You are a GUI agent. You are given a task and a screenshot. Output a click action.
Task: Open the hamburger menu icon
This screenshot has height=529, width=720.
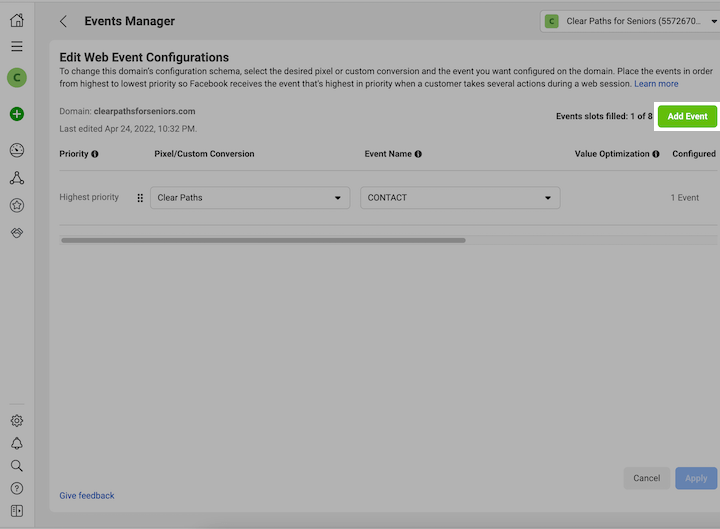17,46
